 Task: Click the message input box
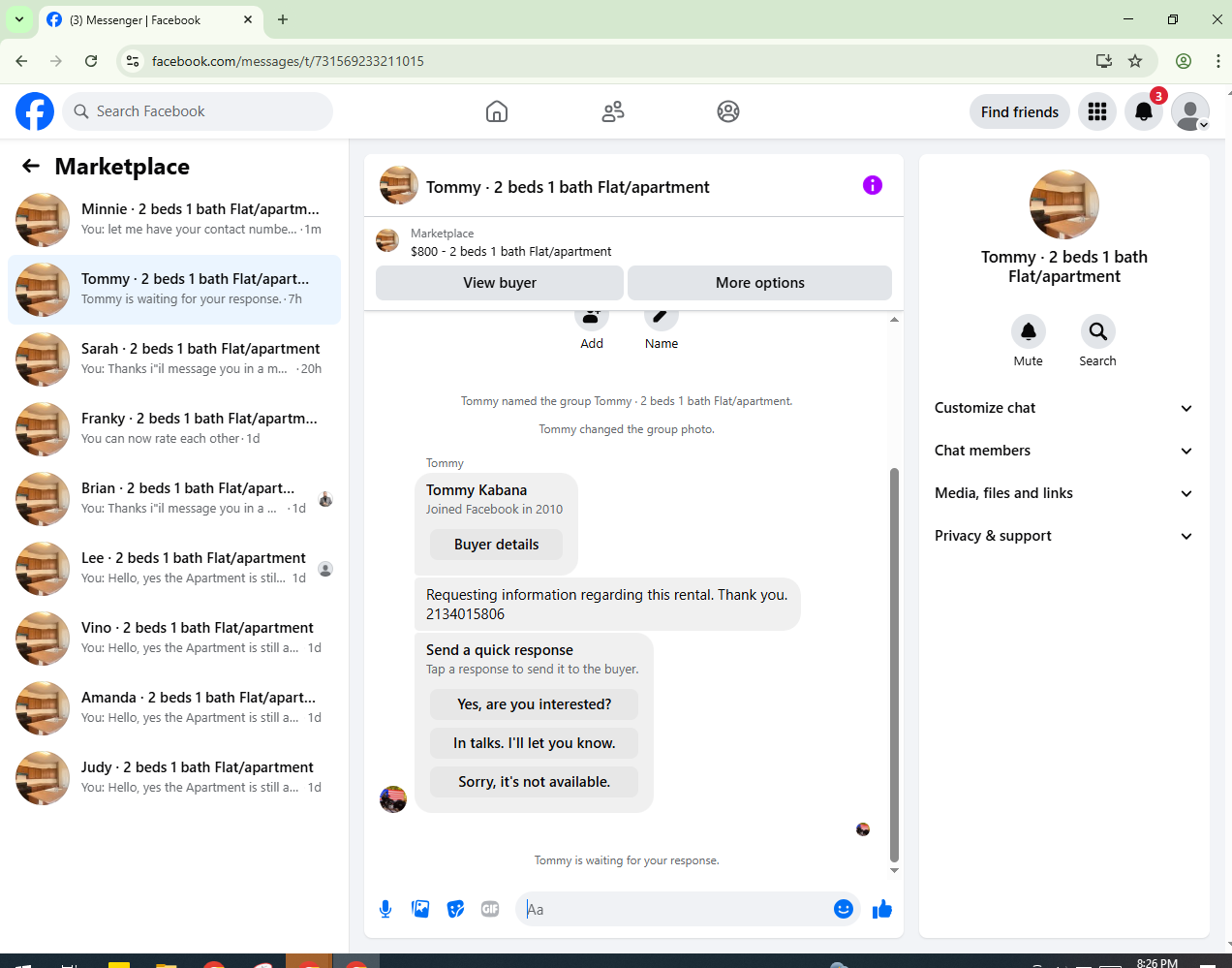(676, 909)
